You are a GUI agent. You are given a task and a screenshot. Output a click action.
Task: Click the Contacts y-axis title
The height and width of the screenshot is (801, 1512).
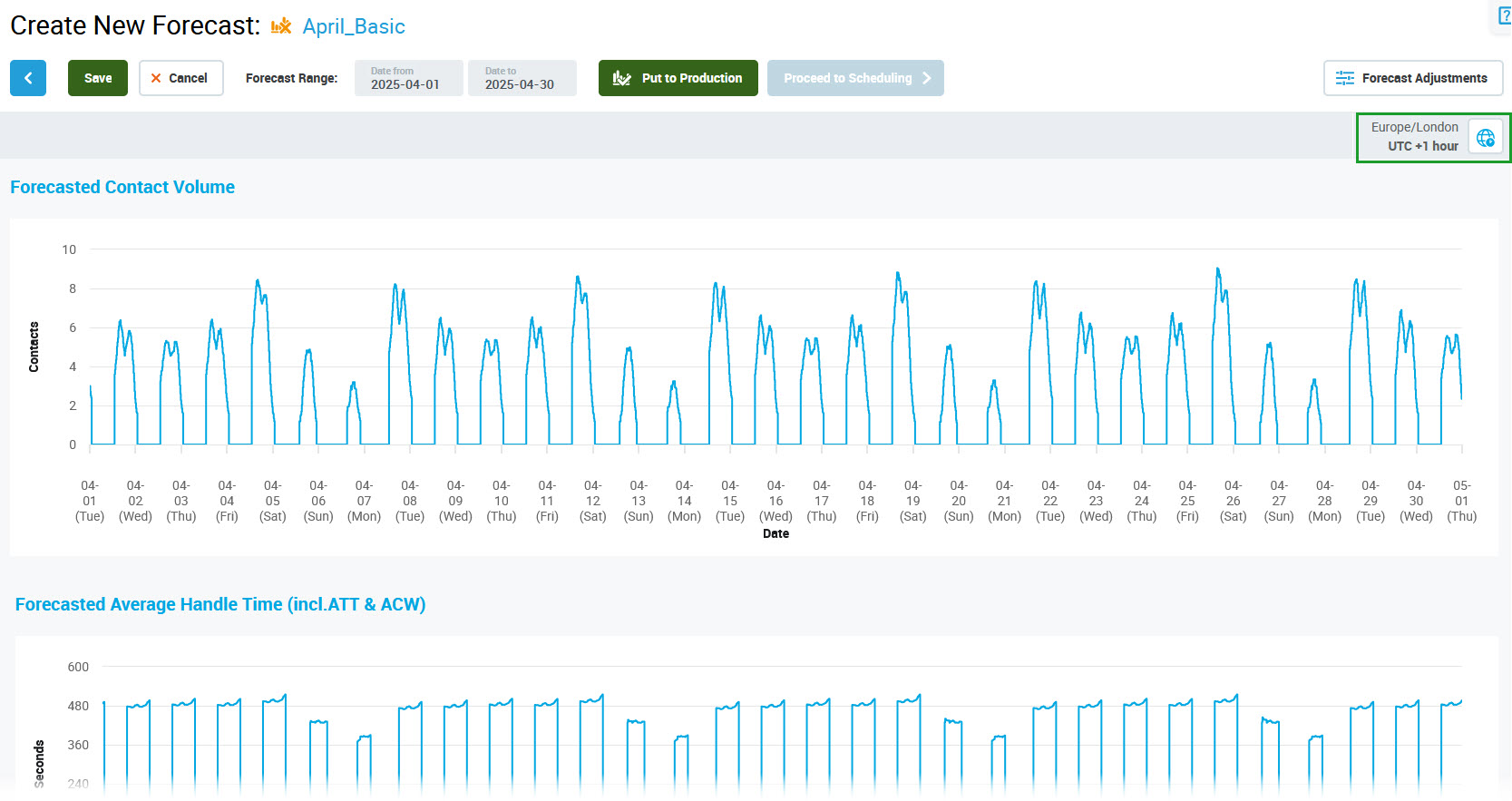point(34,347)
